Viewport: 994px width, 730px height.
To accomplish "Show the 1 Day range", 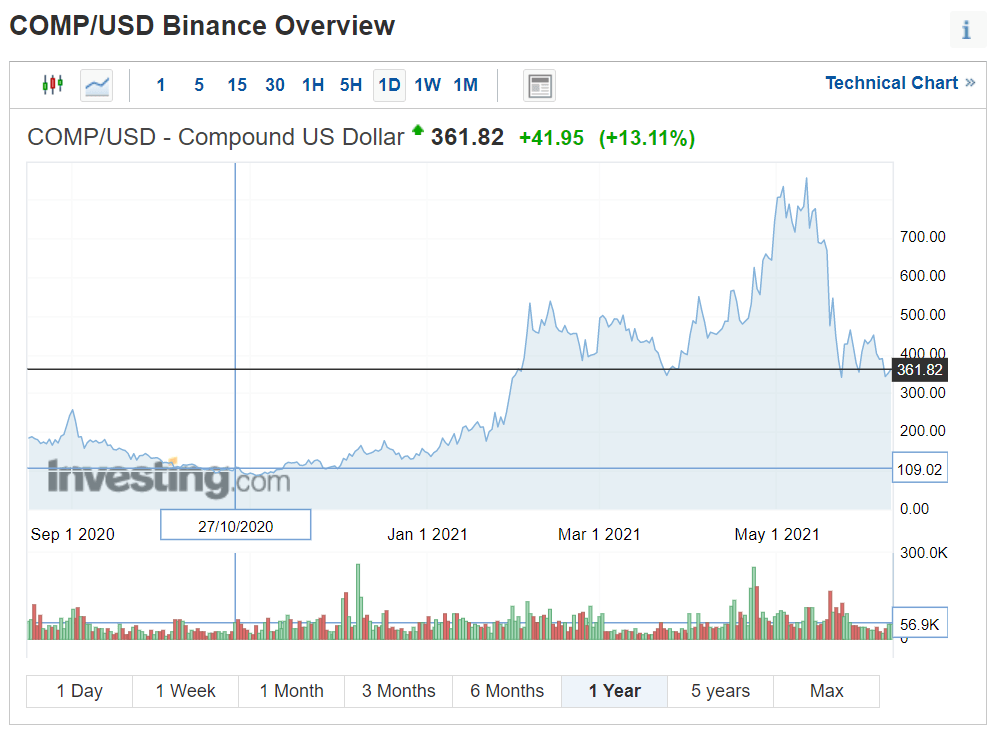I will pyautogui.click(x=79, y=691).
